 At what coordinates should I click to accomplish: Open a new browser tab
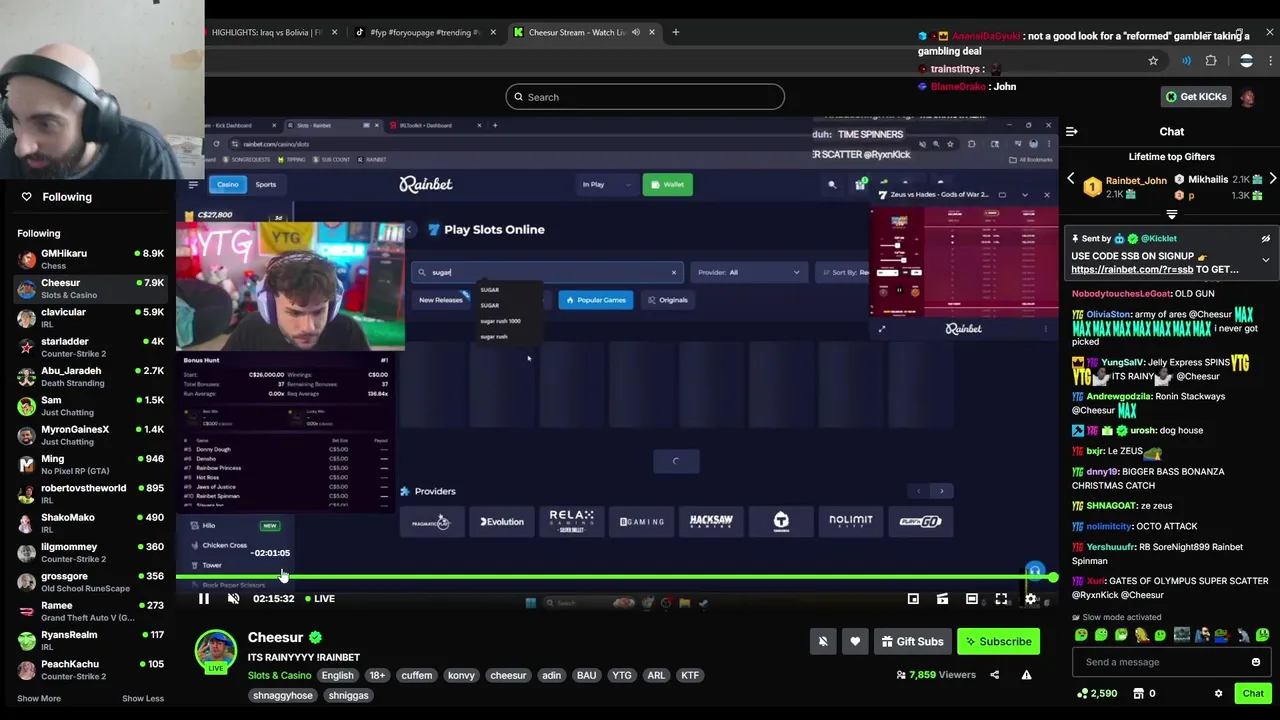(x=675, y=32)
